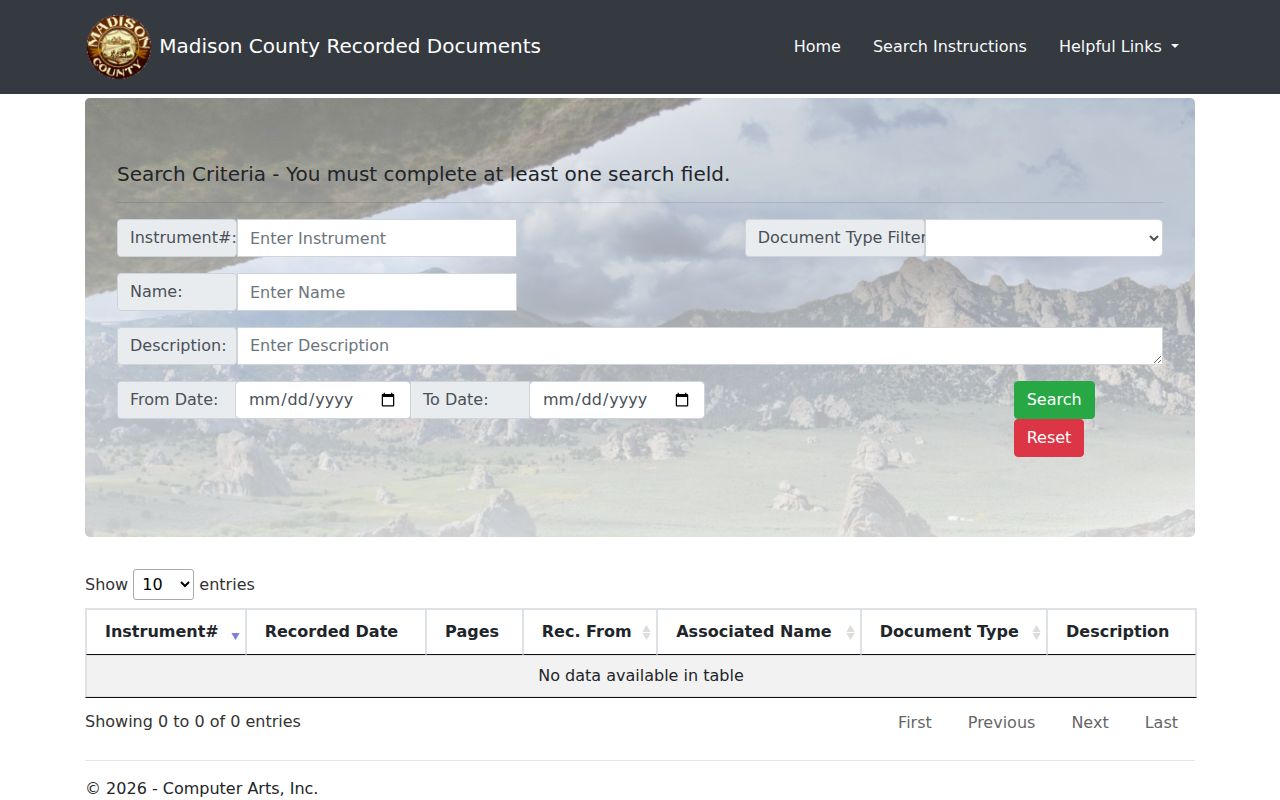Focus the Instrument number input field
Viewport: 1280px width, 800px height.
pyautogui.click(x=377, y=238)
